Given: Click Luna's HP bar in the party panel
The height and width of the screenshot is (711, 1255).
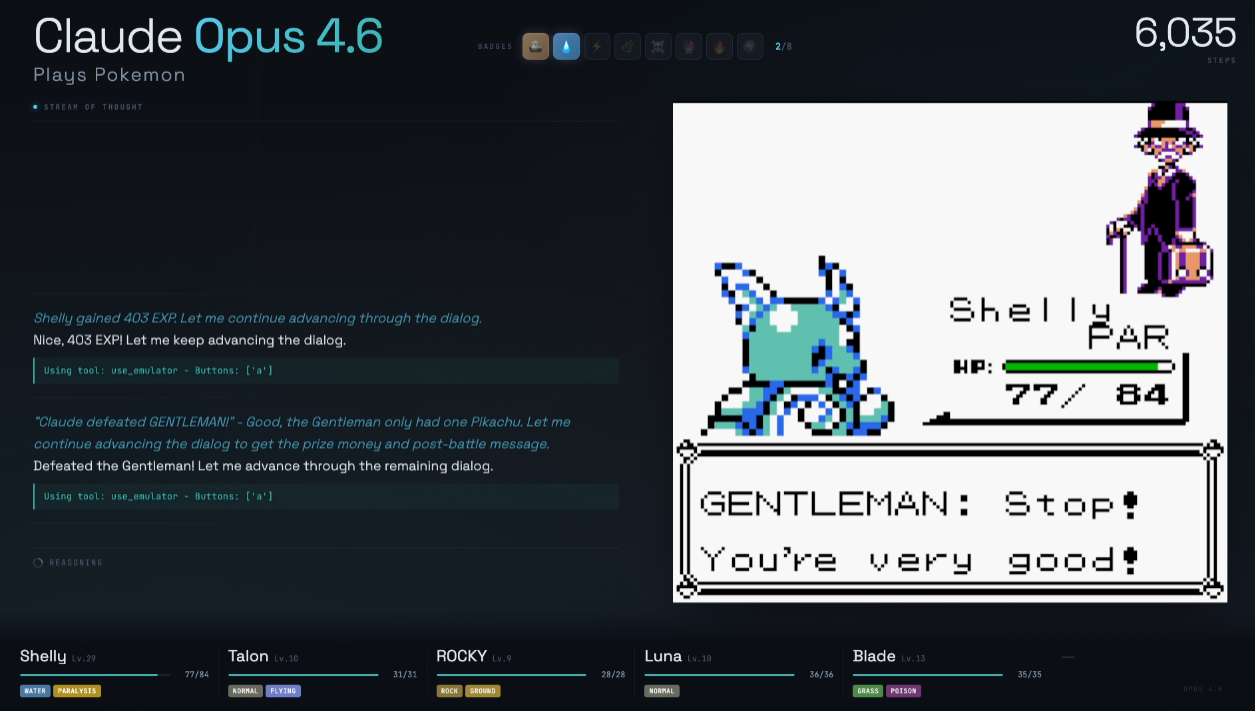Looking at the screenshot, I should 720,675.
